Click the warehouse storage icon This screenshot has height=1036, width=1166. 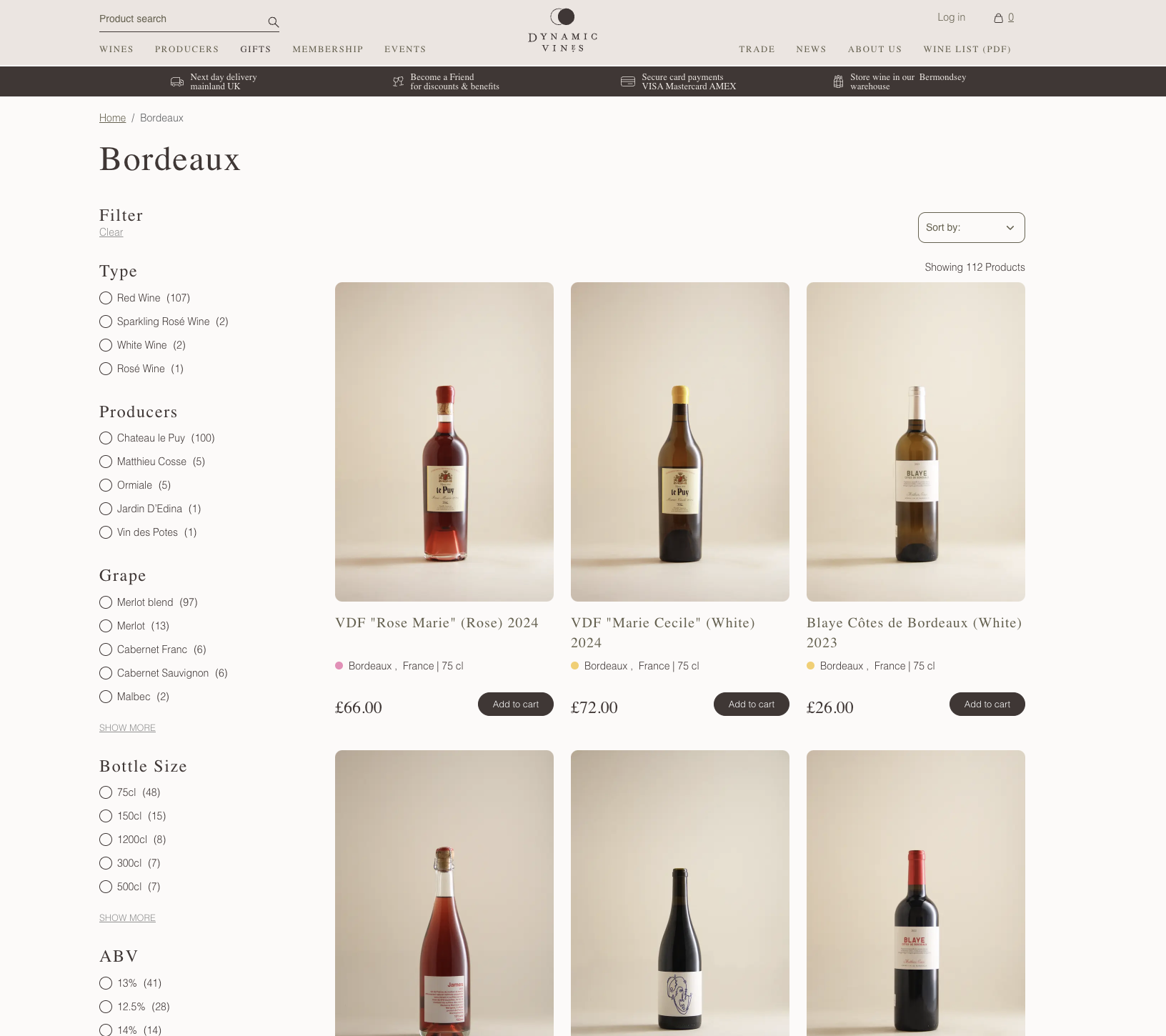coord(838,82)
